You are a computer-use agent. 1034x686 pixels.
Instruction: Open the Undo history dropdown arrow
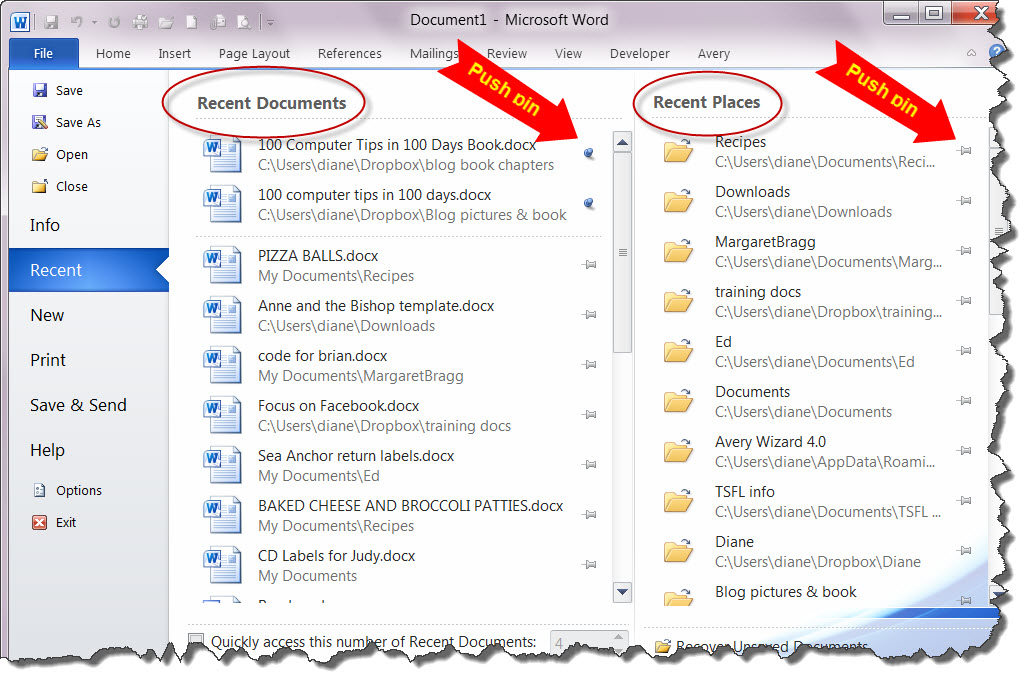94,21
